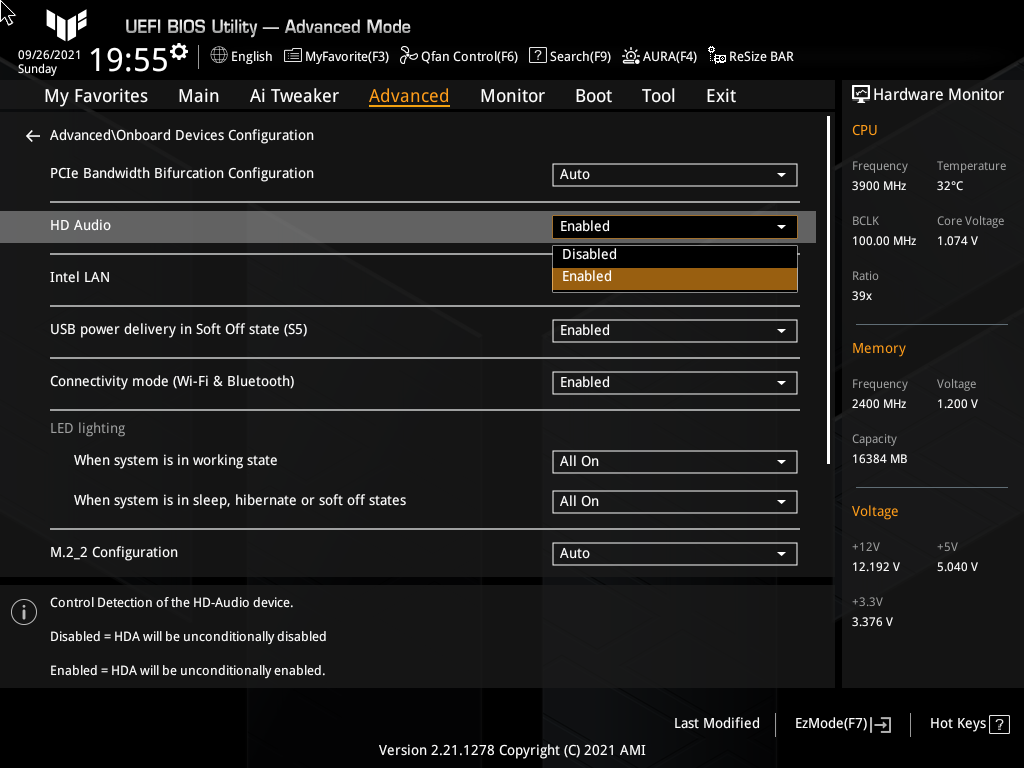Click the back arrow to leave Onboard Devices
Screen dimensions: 1024x768
pyautogui.click(x=32, y=135)
